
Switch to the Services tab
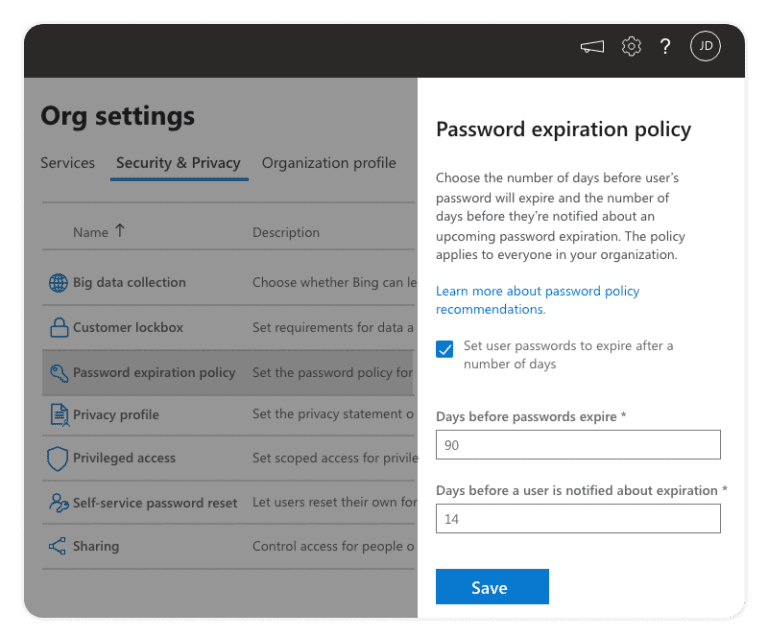tap(68, 163)
